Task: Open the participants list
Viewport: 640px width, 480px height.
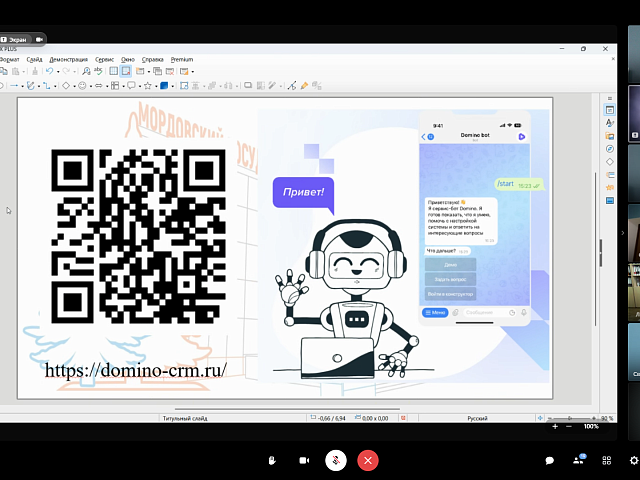Action: point(579,460)
